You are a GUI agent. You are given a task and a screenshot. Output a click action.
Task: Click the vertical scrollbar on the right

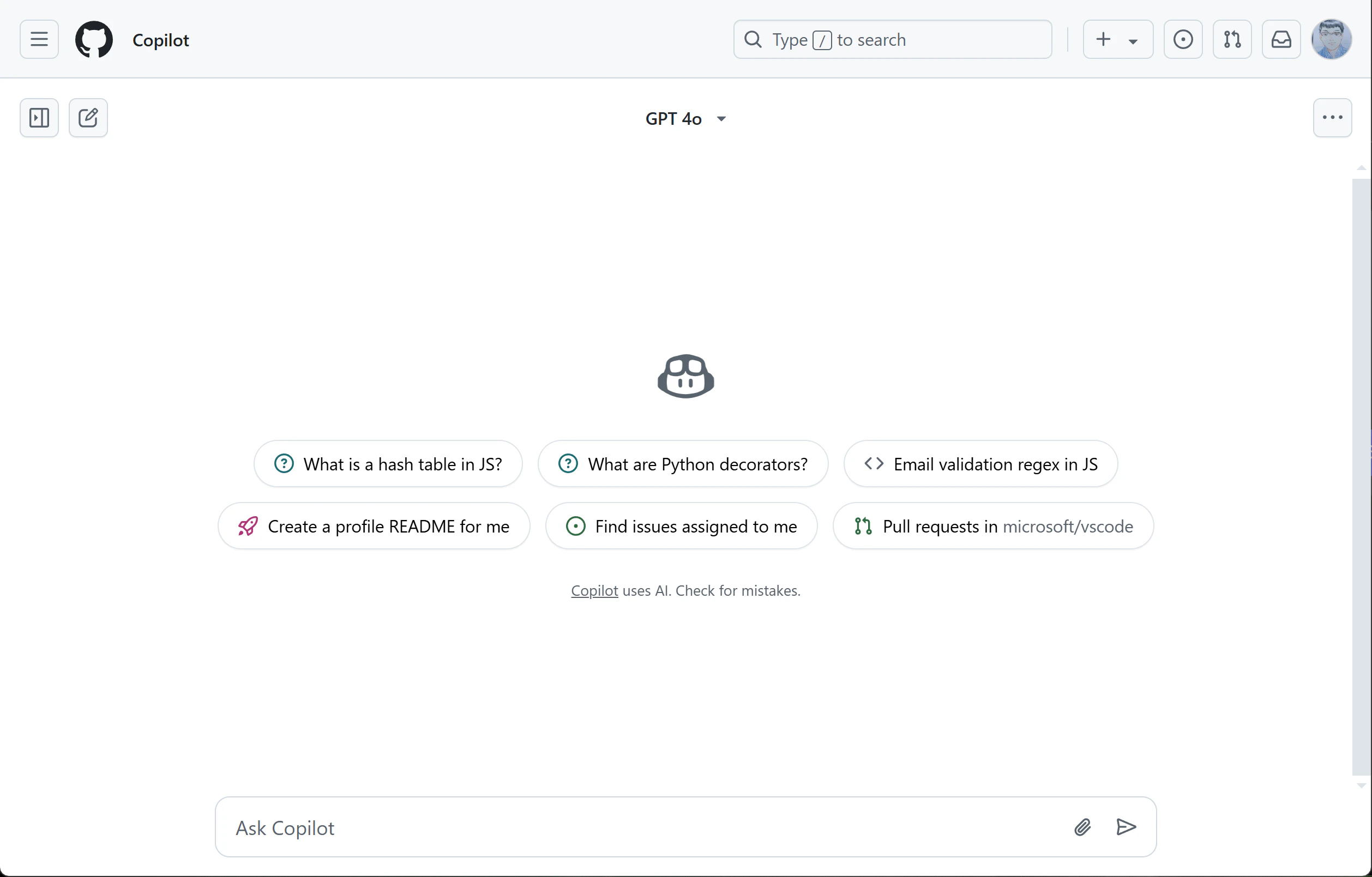coord(1361,477)
